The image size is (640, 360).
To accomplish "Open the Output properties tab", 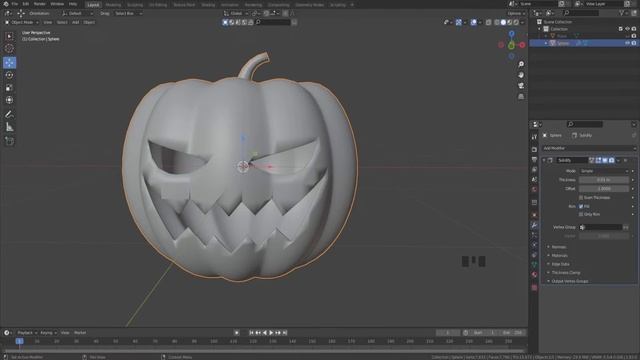I will click(x=534, y=160).
